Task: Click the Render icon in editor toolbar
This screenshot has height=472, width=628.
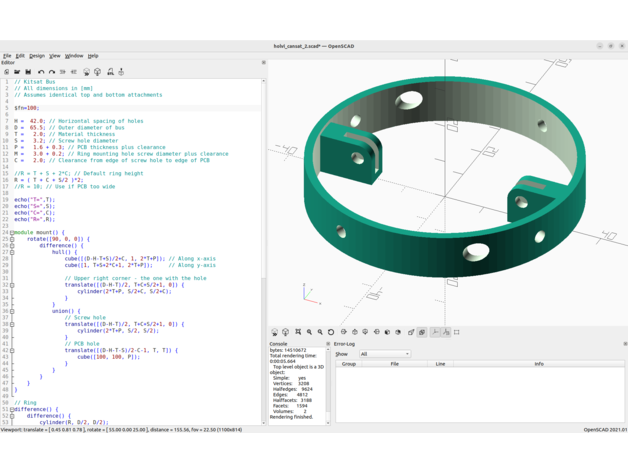Action: [97, 72]
